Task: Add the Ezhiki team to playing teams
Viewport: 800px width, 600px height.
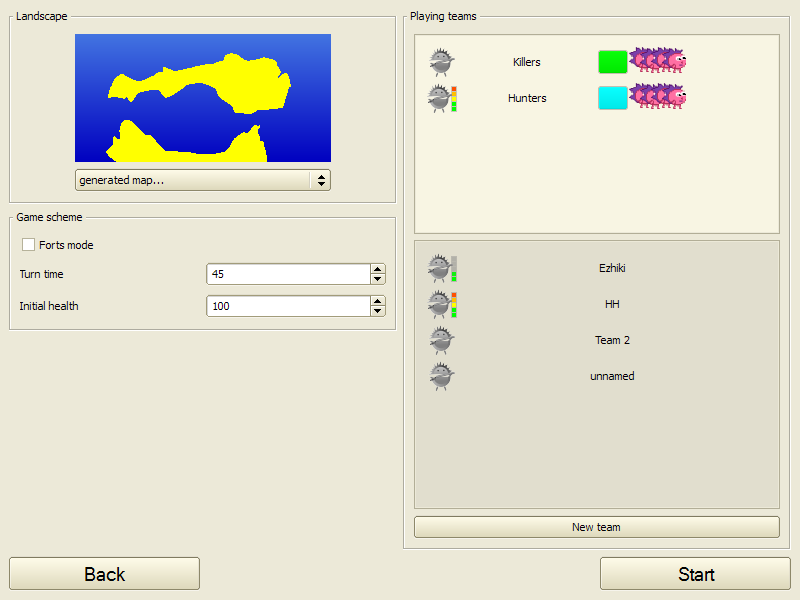Action: 612,268
